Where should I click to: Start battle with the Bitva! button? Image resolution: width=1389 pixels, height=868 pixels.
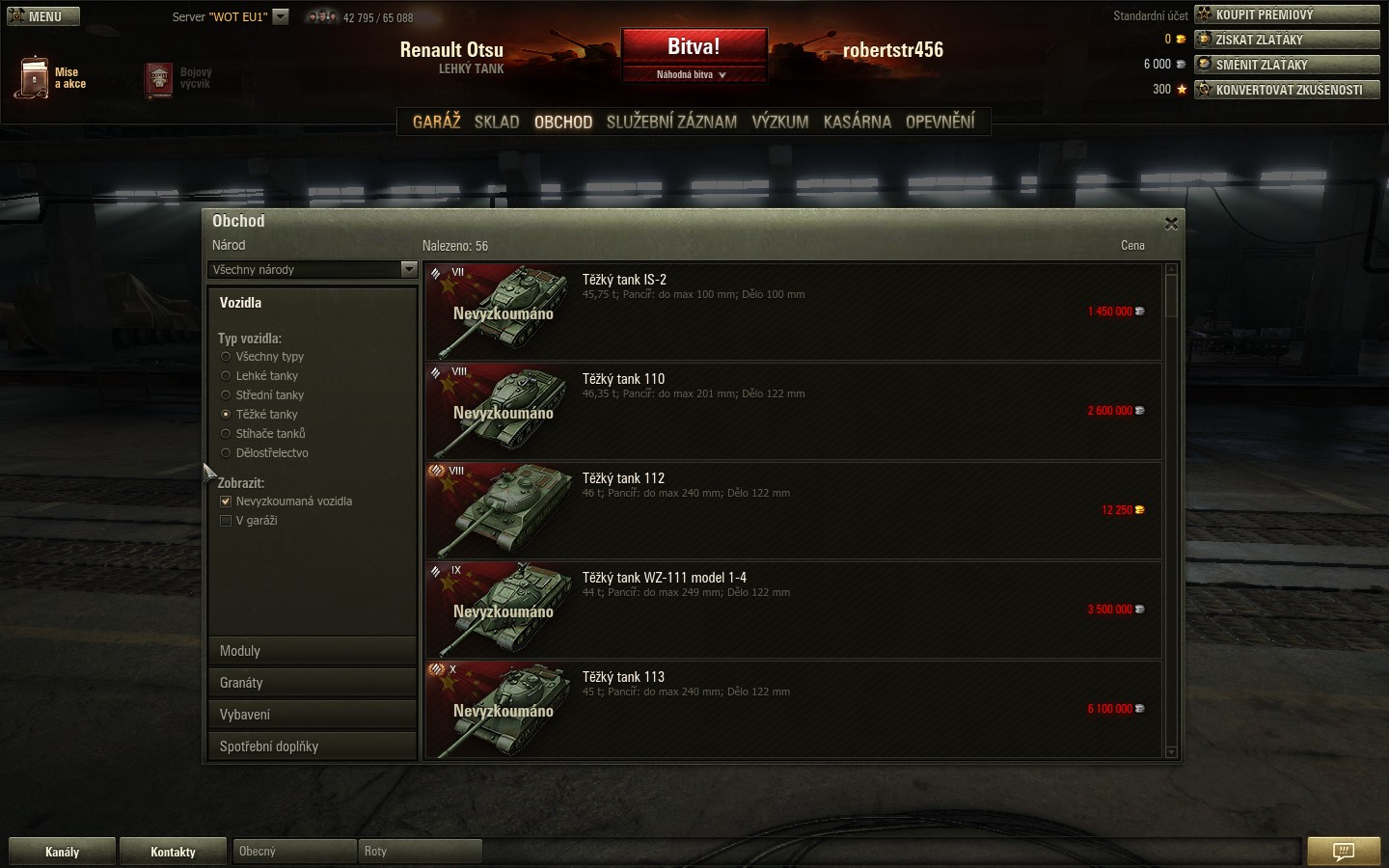tap(694, 46)
